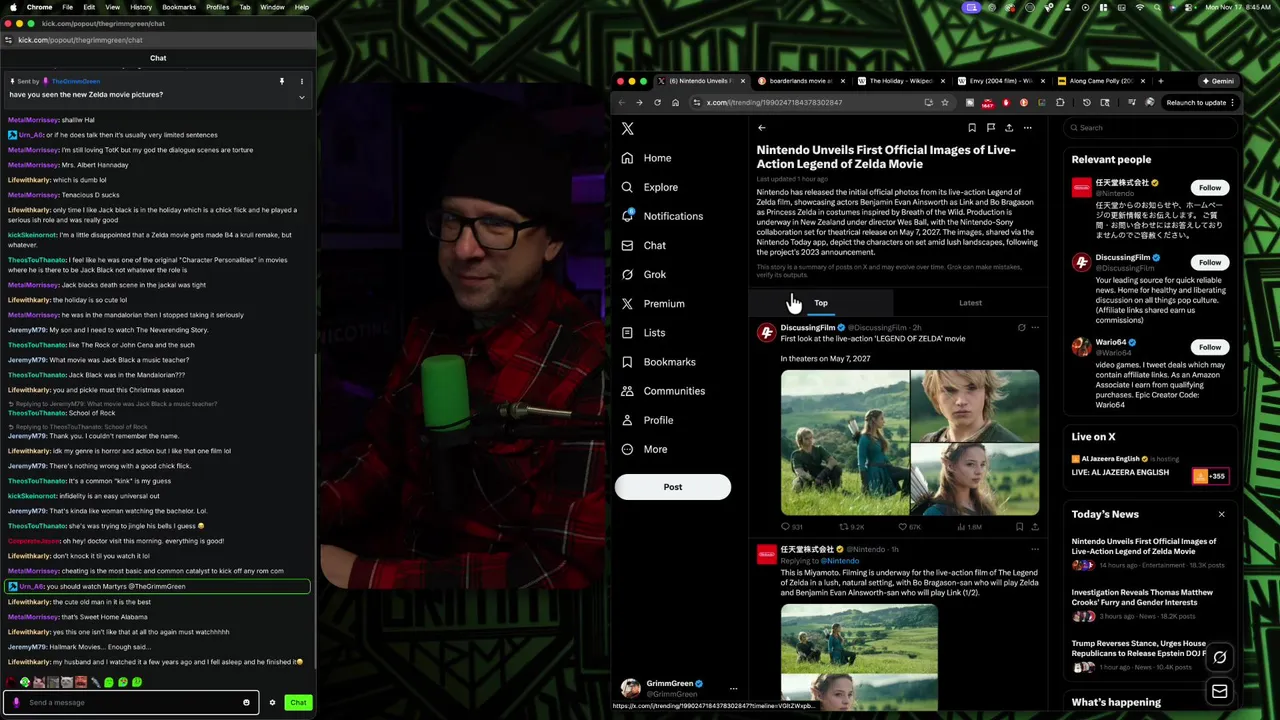Go back with the story page arrow
Screen dimensions: 1280x720
[x=761, y=128]
